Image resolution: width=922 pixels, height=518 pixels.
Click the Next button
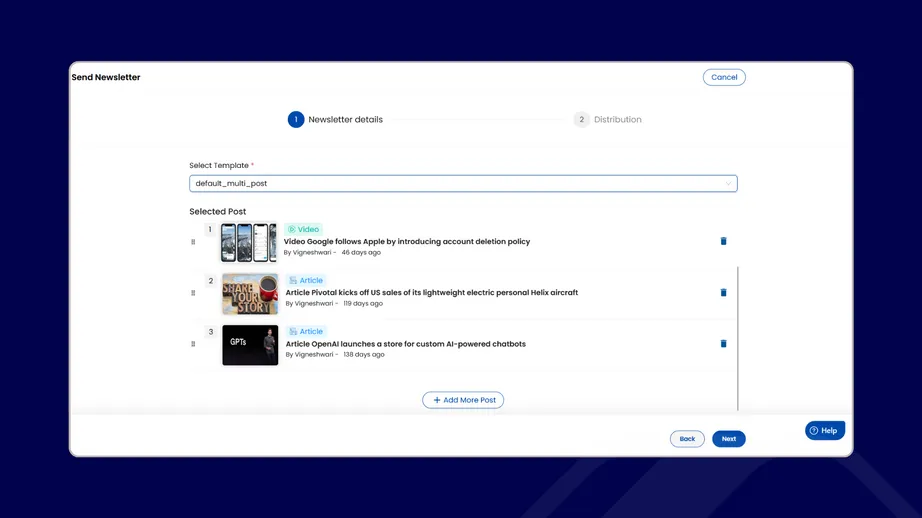728,439
